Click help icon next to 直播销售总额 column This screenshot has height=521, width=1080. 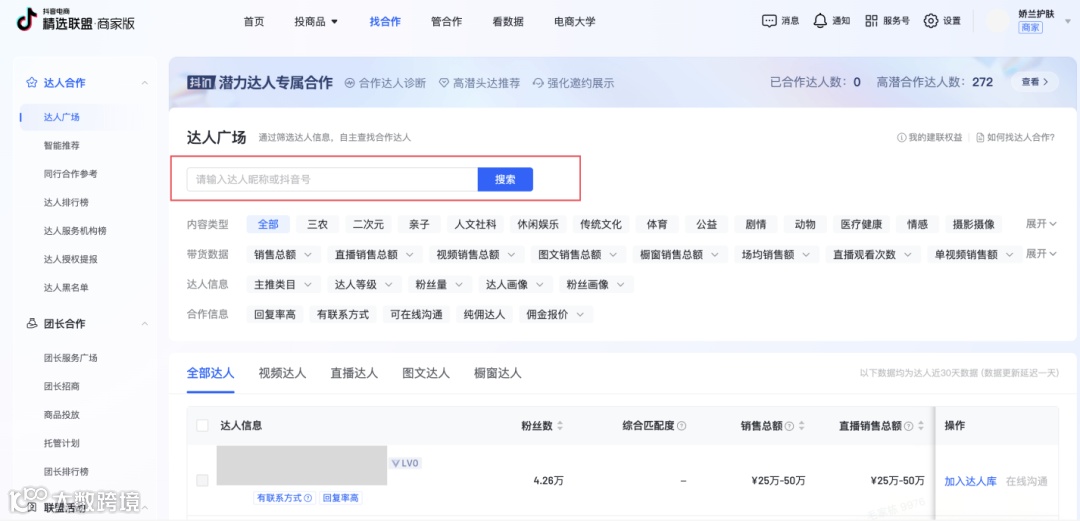pos(908,426)
